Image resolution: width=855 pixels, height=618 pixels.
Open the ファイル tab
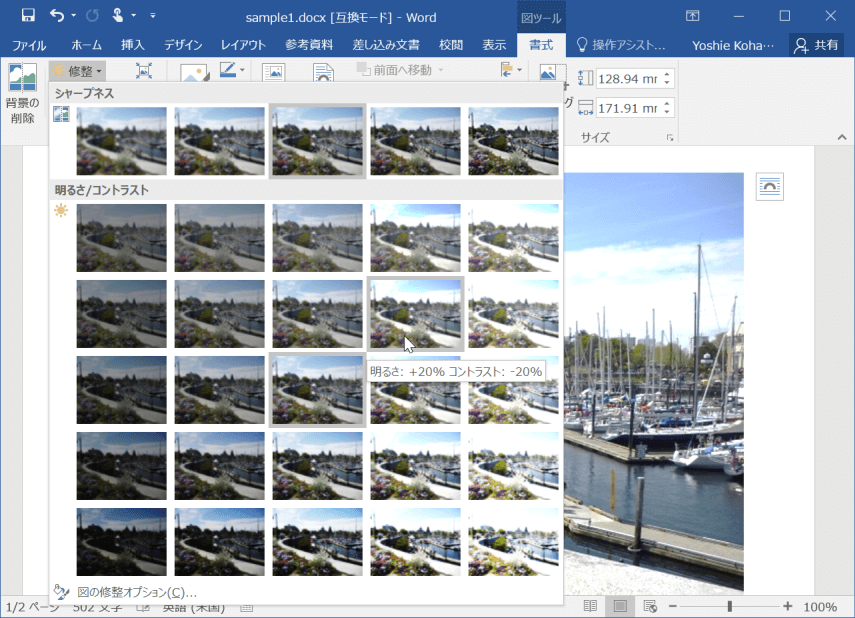click(29, 45)
